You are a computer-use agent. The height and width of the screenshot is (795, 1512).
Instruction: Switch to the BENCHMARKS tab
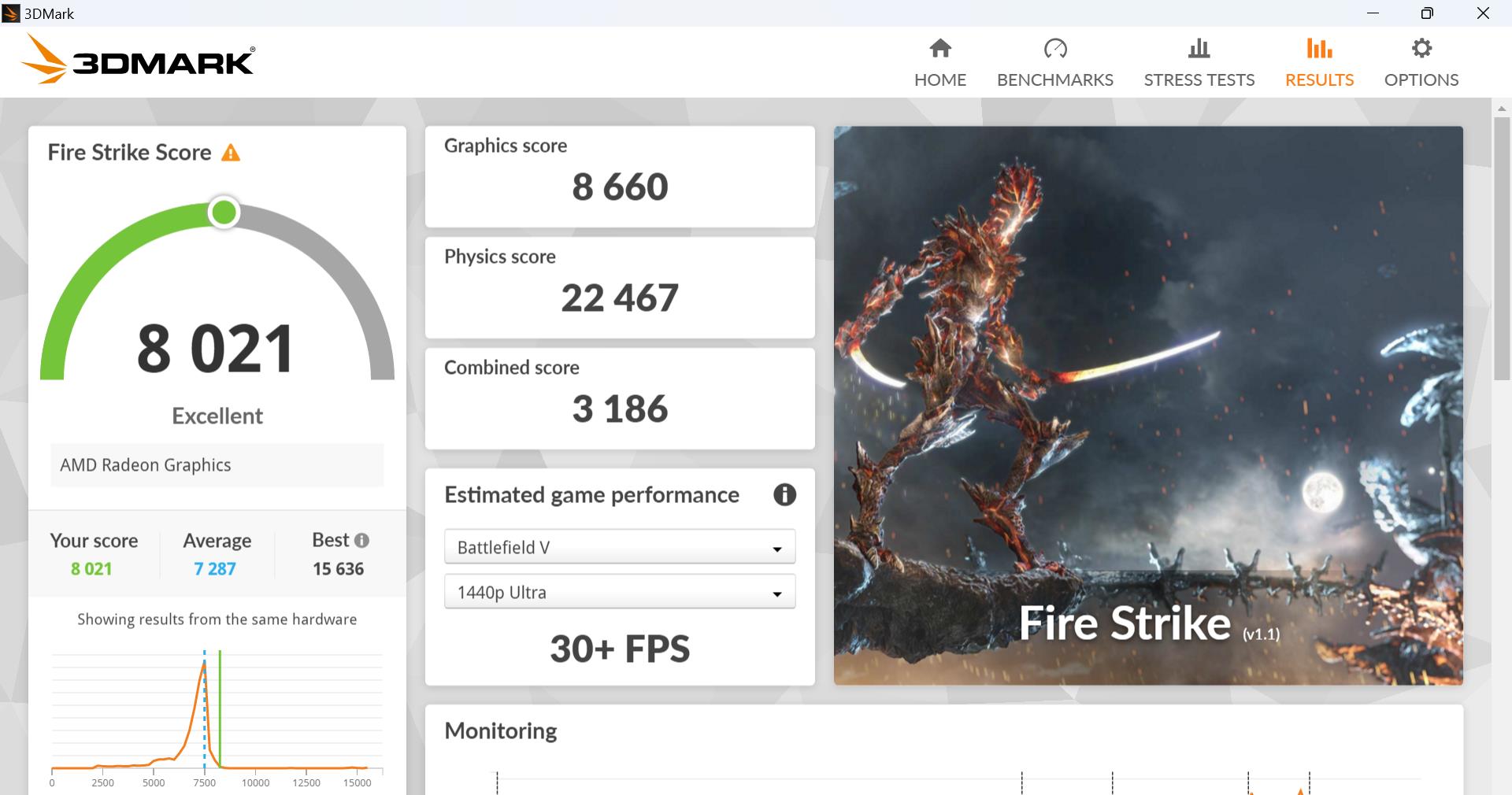point(1055,79)
